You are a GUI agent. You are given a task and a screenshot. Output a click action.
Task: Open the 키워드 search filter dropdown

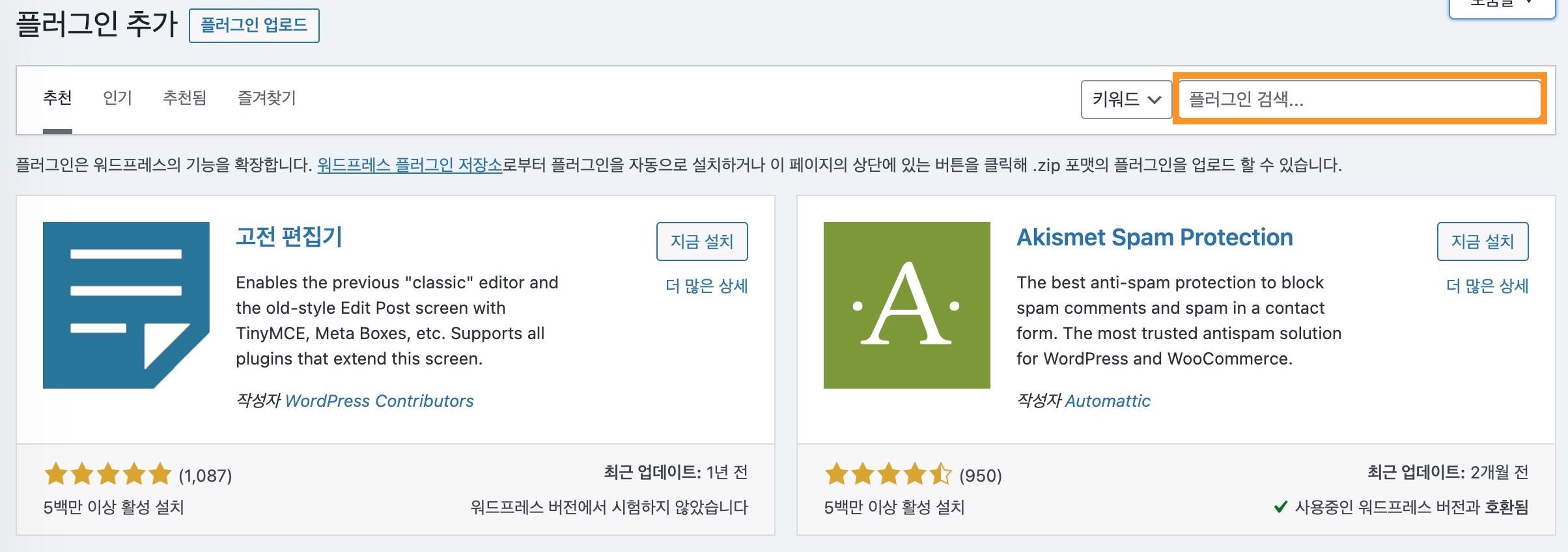point(1127,99)
